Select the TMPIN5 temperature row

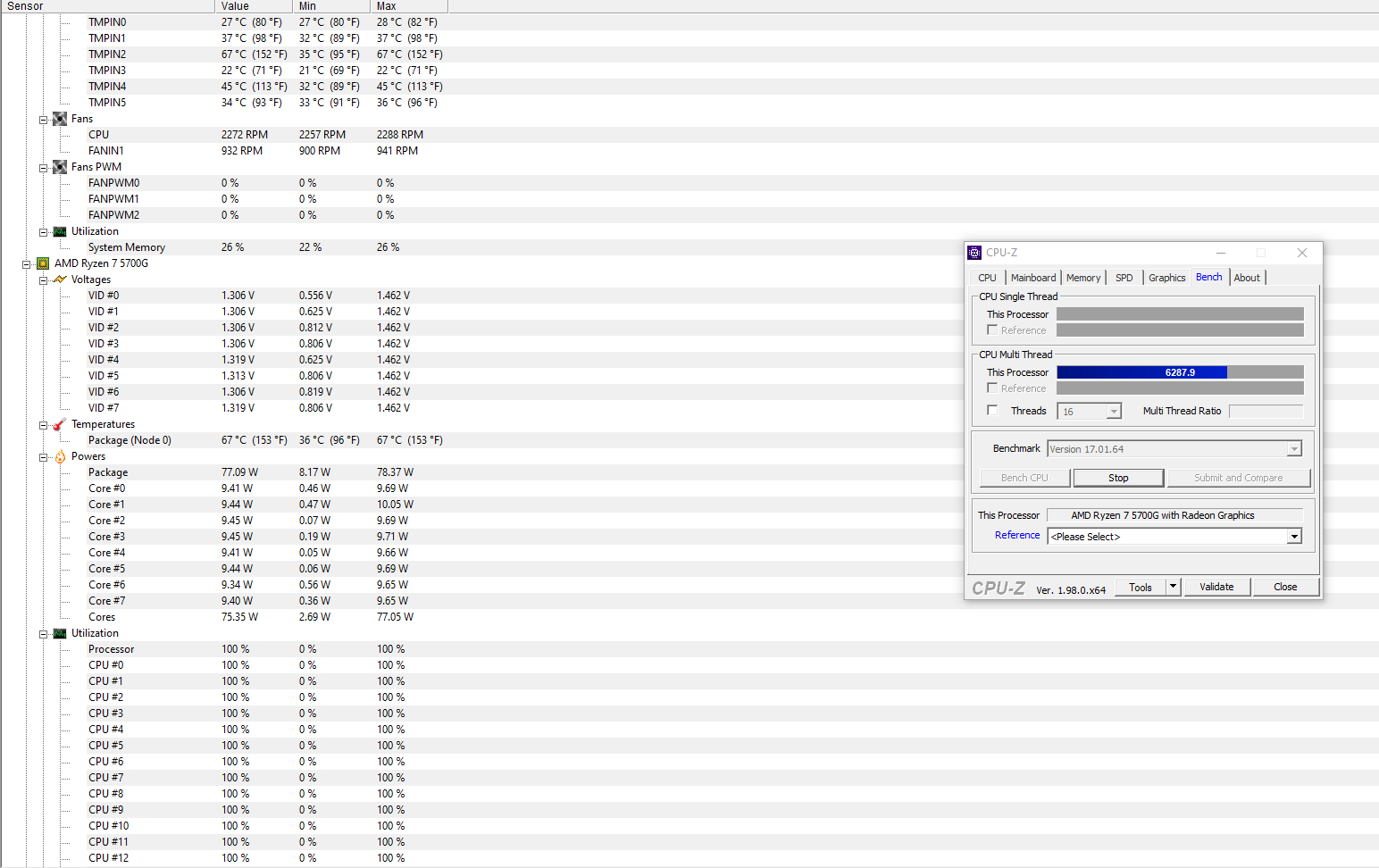click(689, 103)
